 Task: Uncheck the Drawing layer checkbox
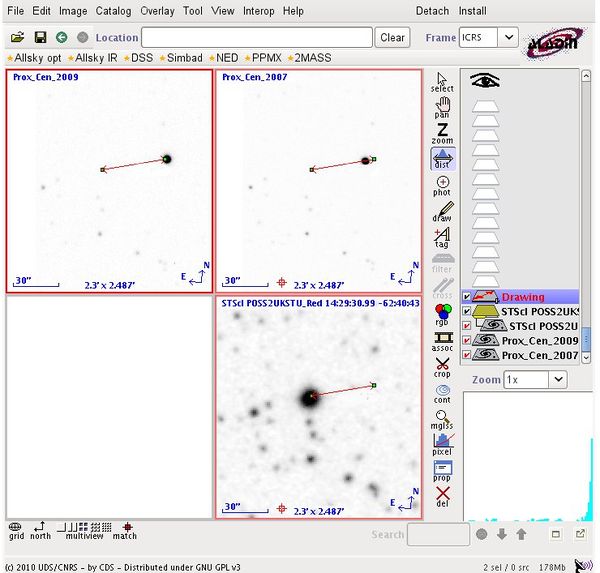tap(467, 297)
